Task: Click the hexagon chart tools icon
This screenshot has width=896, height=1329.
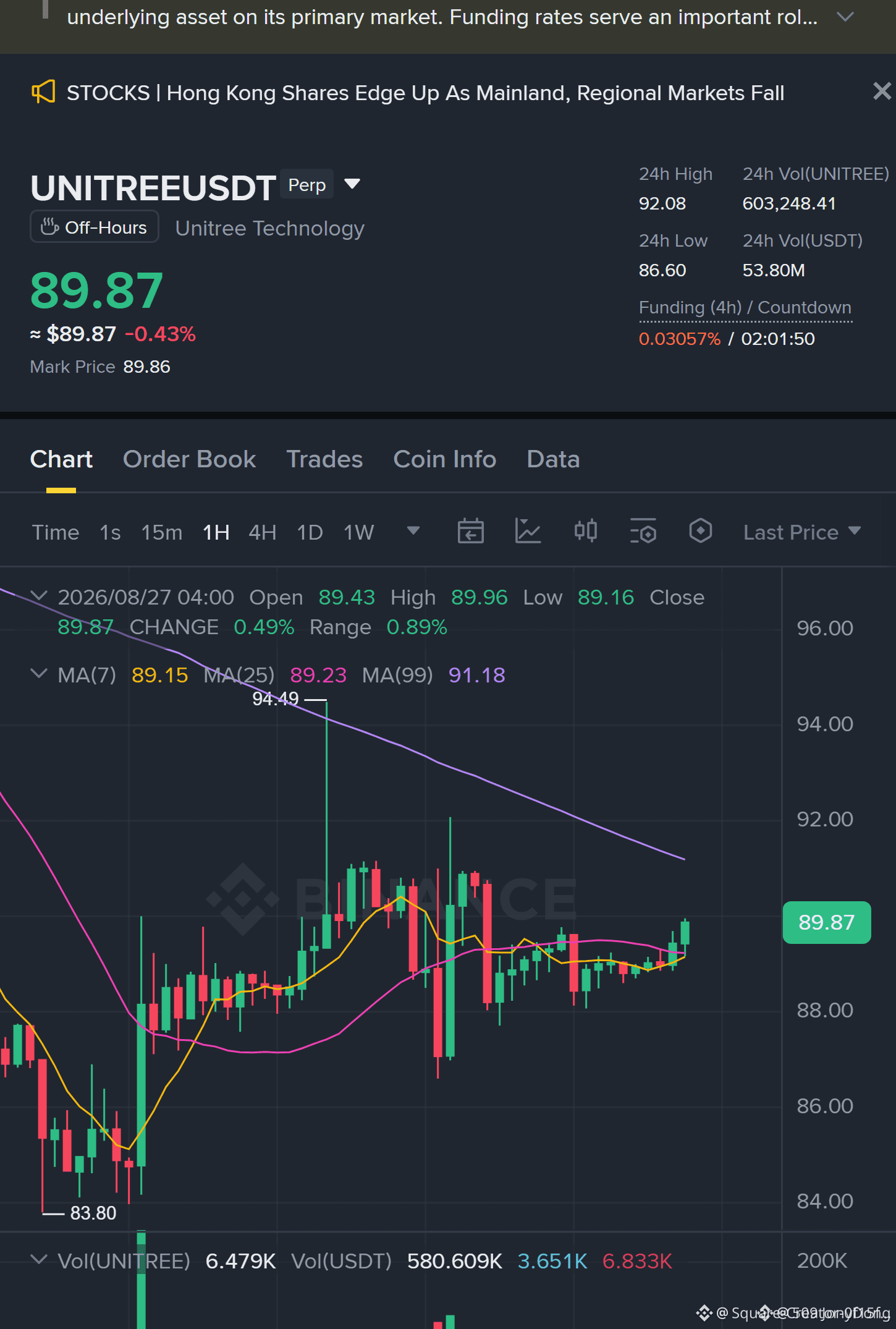Action: point(701,531)
